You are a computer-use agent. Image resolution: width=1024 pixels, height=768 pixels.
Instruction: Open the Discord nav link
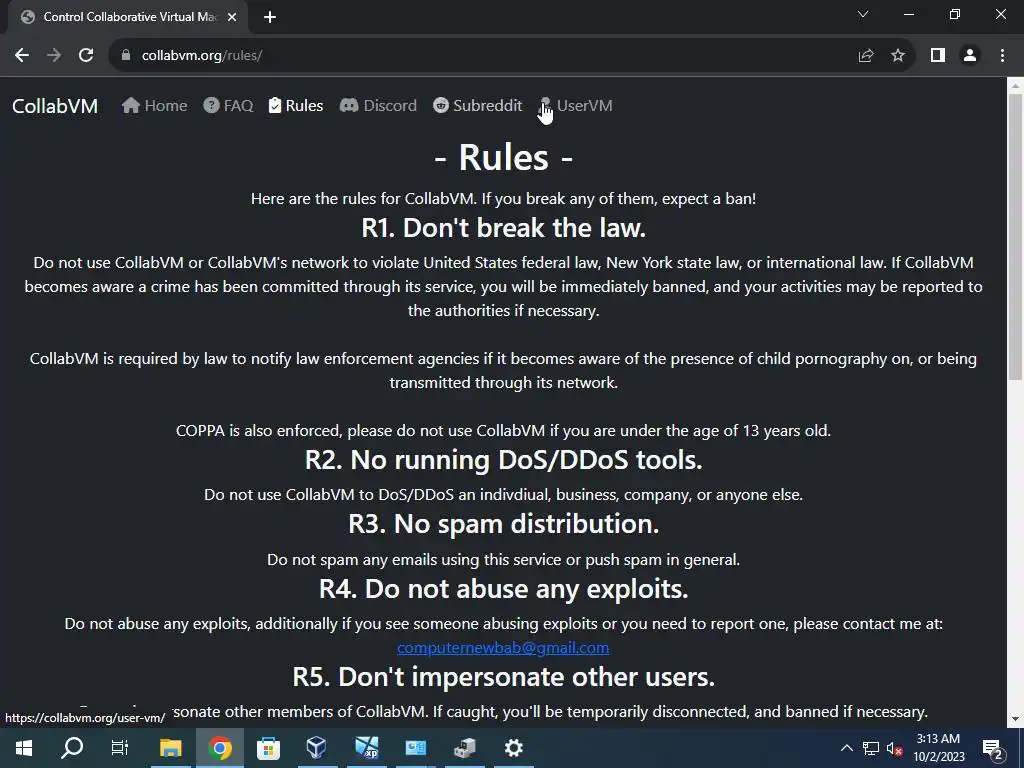coord(378,106)
